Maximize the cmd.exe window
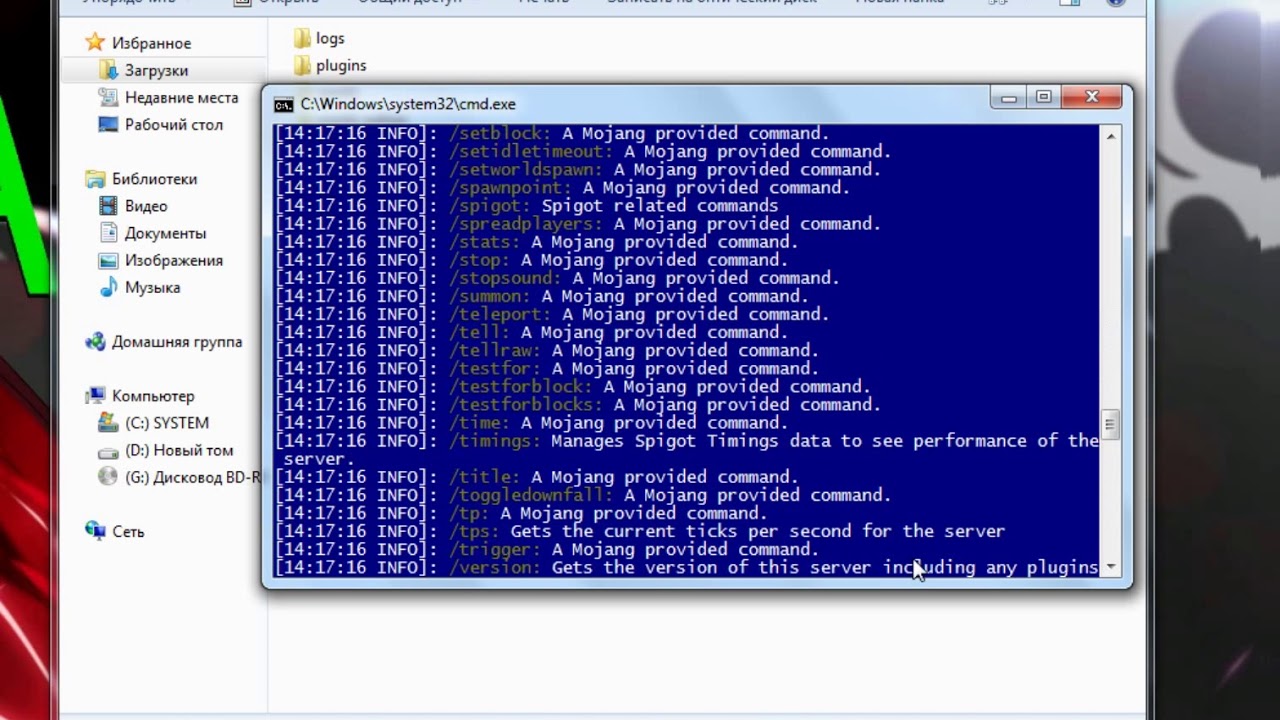Screen dimensions: 1280x720 1043,97
